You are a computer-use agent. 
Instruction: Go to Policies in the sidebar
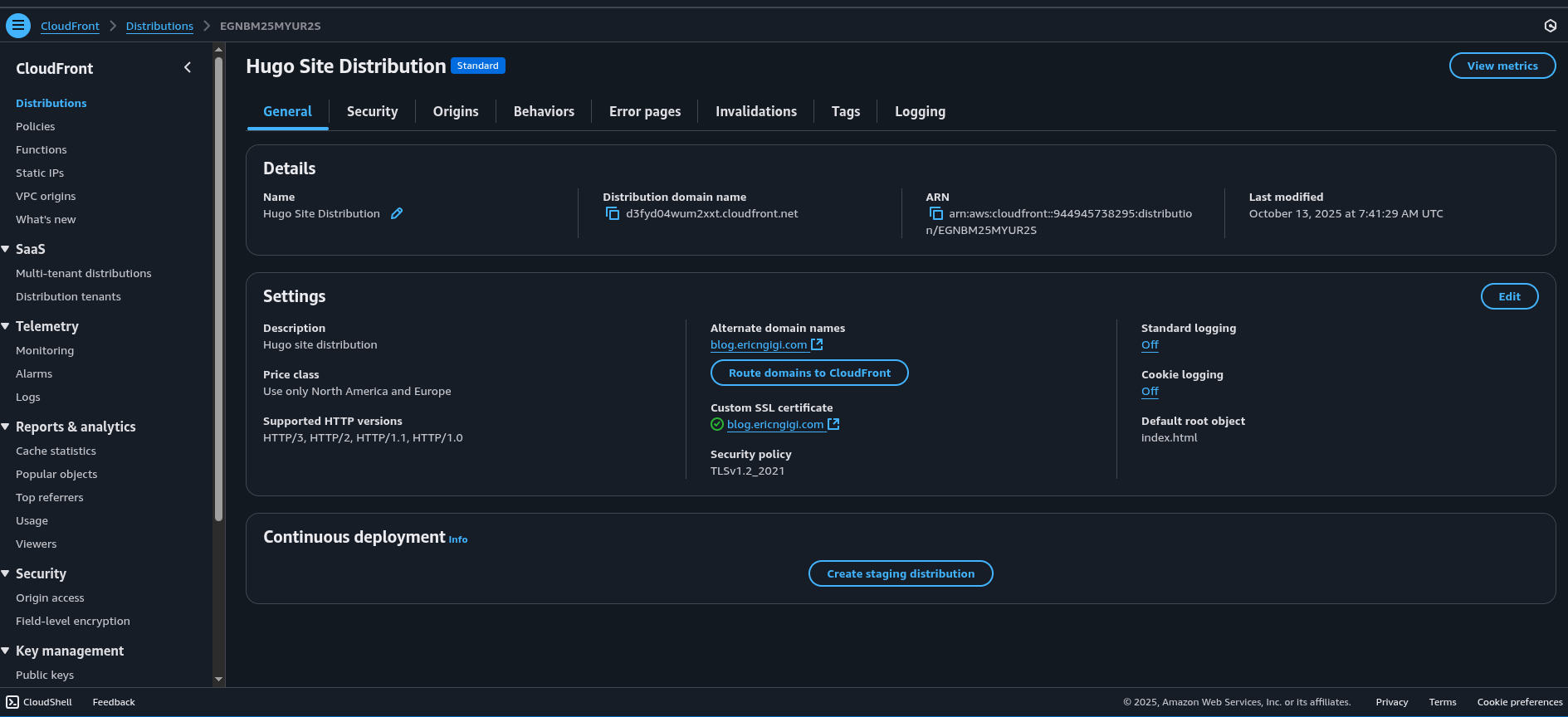(35, 126)
